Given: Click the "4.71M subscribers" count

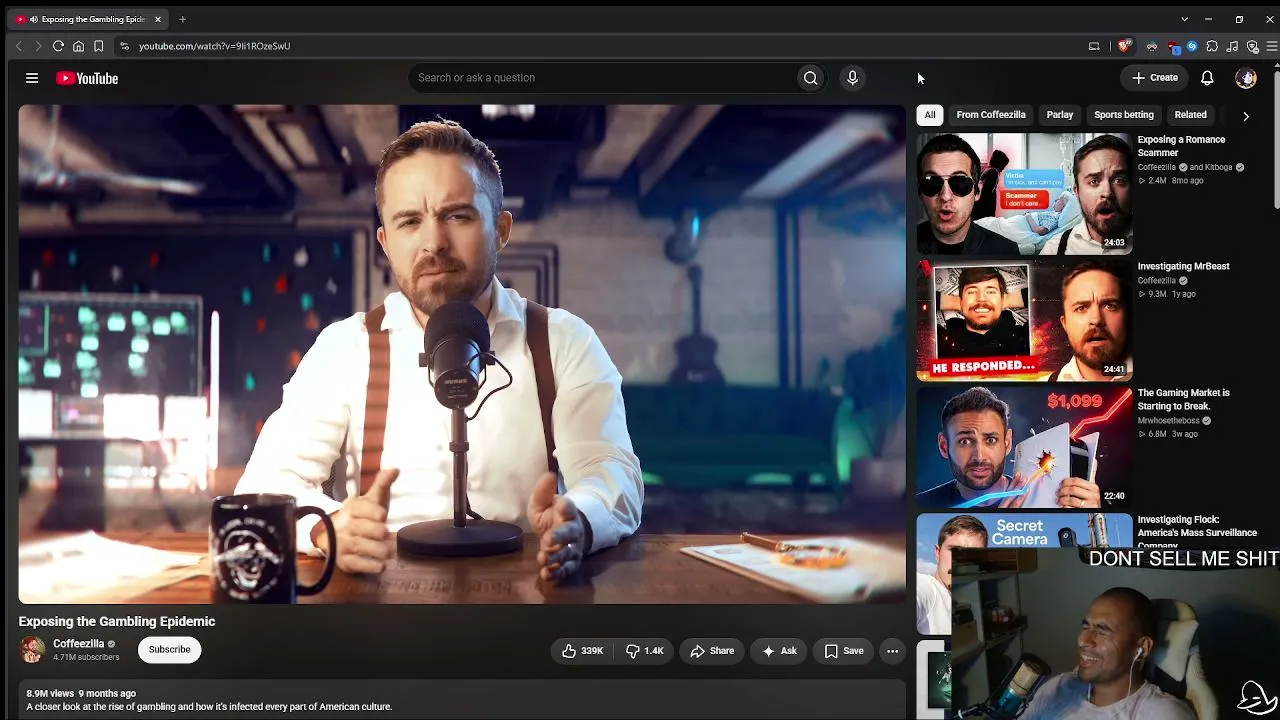Looking at the screenshot, I should point(86,658).
